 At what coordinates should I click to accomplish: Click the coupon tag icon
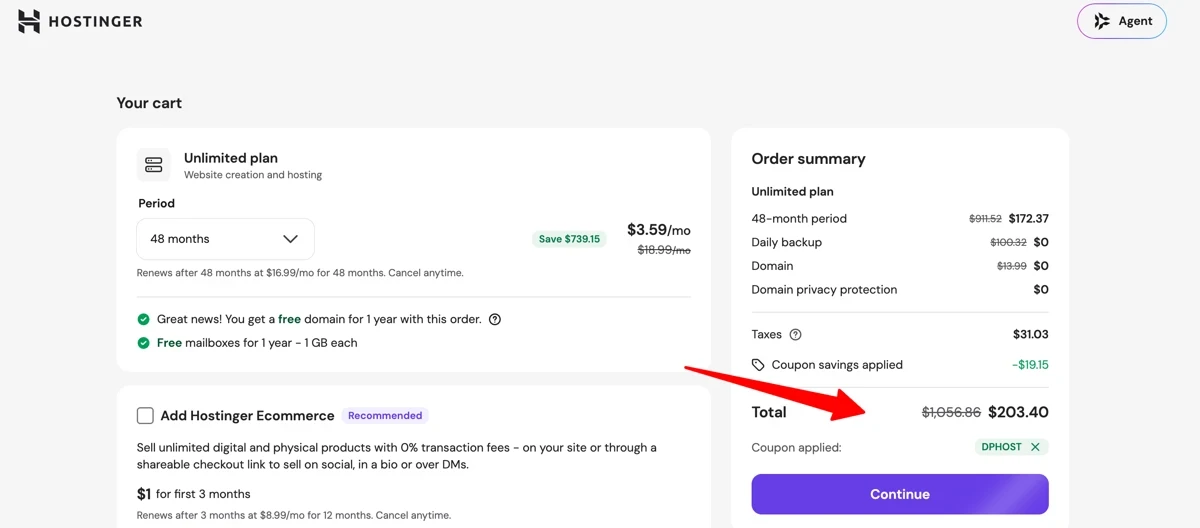click(x=758, y=365)
